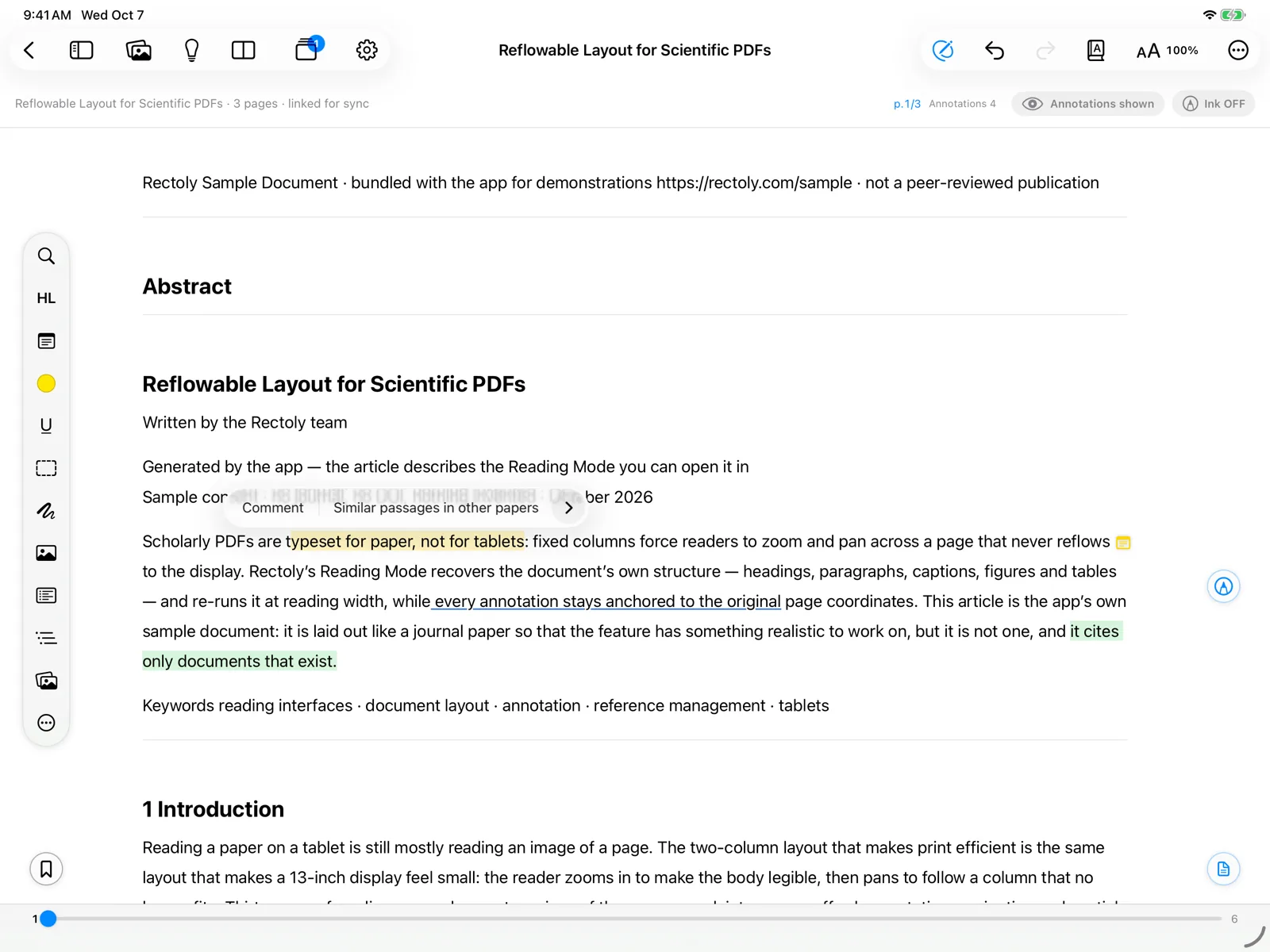Toggle Annotations shown visibility

(x=1087, y=104)
